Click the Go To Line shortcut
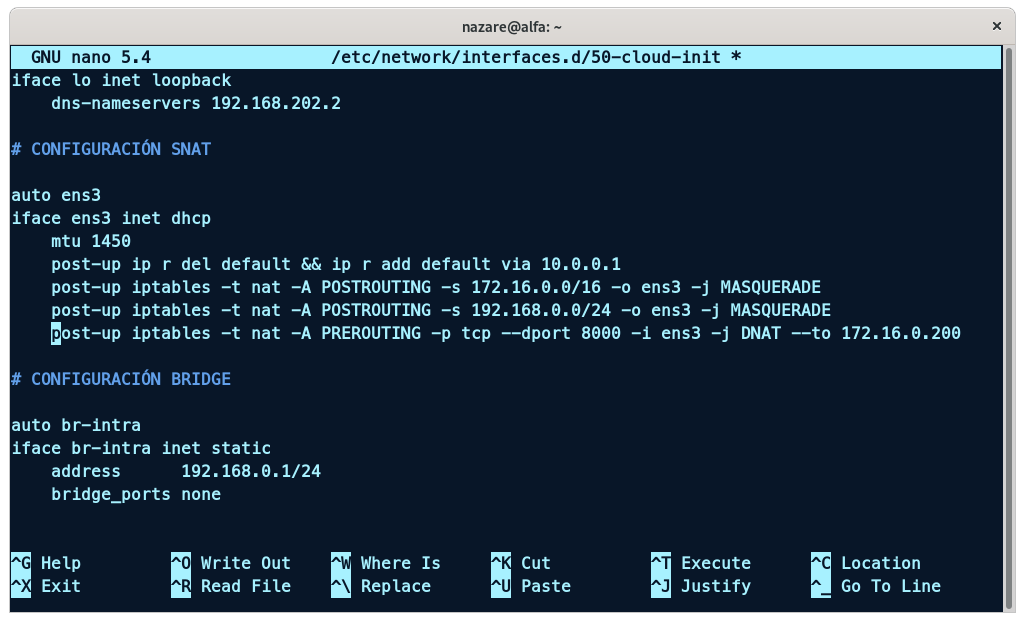Image resolution: width=1025 pixels, height=622 pixels. pyautogui.click(x=875, y=586)
